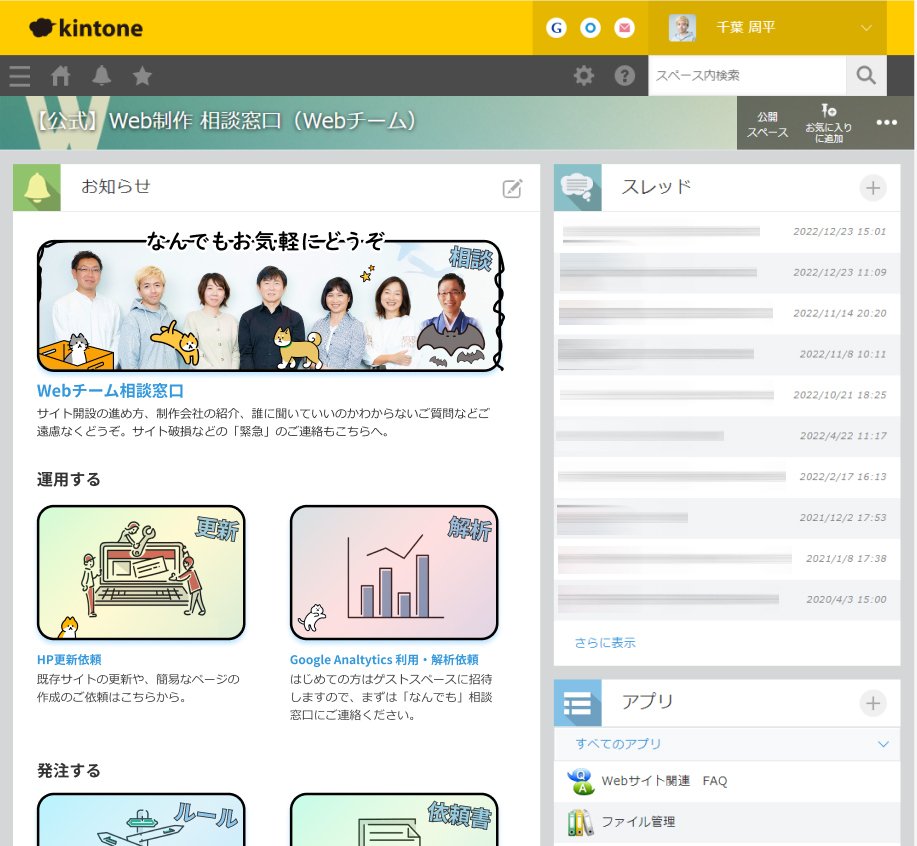Open the notifications bell icon
Viewport: 917px width, 846px height.
(101, 75)
